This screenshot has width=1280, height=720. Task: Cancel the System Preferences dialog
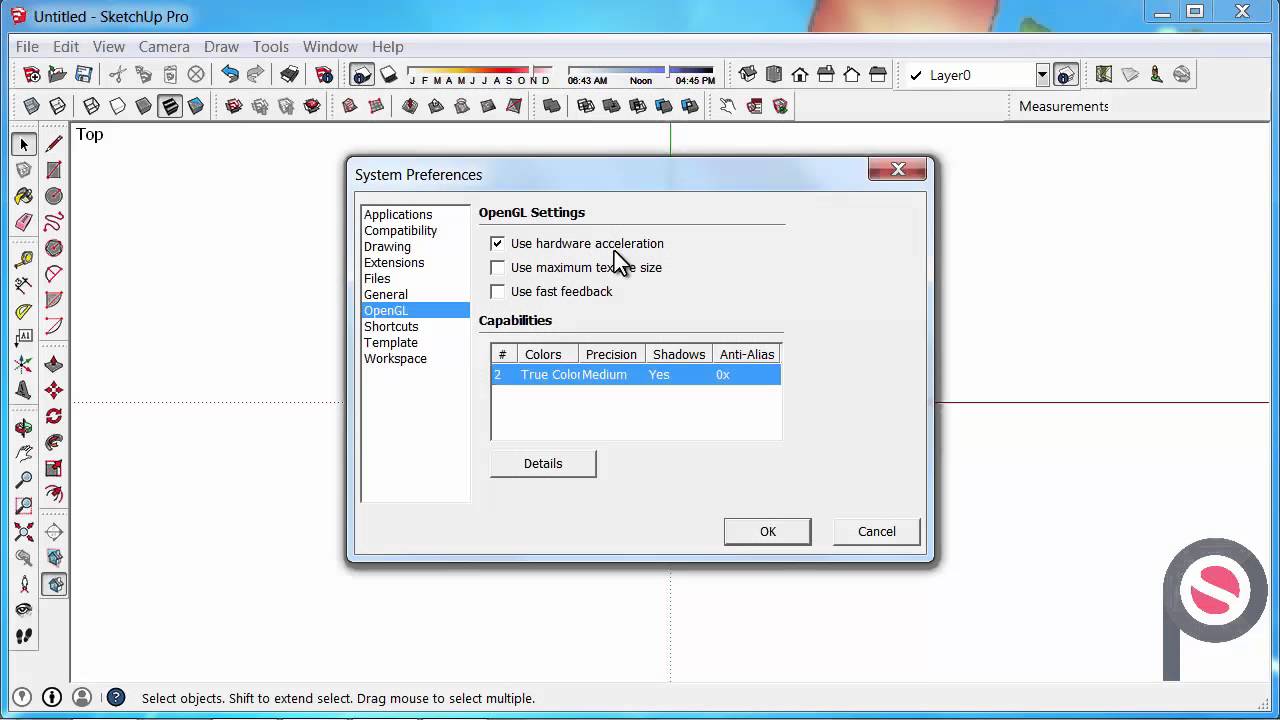(x=876, y=531)
